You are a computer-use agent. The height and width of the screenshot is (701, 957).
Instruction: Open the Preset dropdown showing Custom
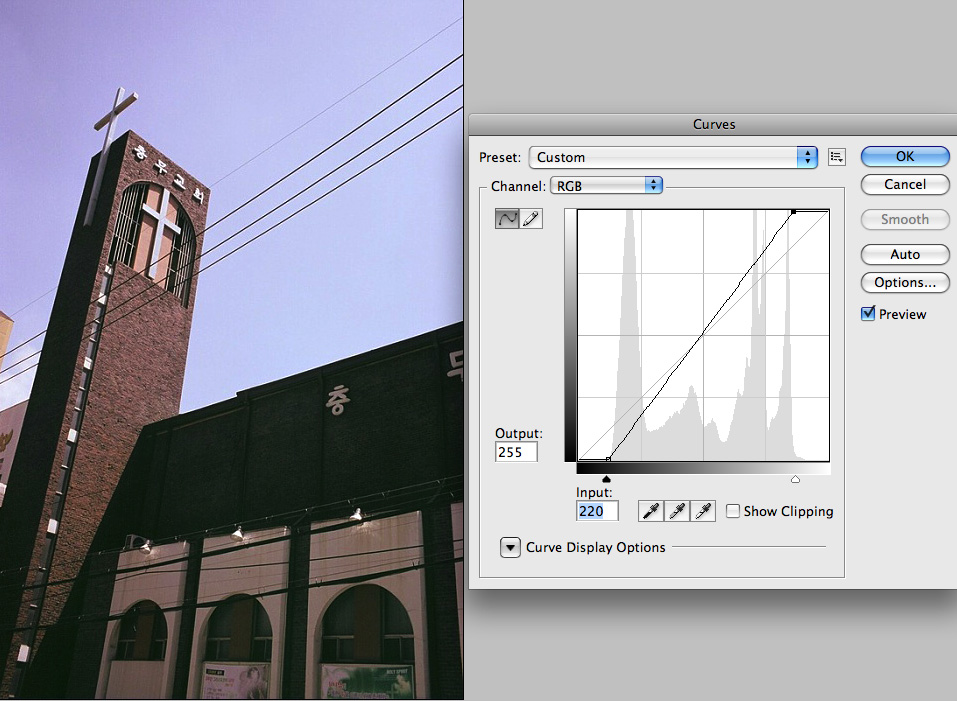pyautogui.click(x=673, y=157)
